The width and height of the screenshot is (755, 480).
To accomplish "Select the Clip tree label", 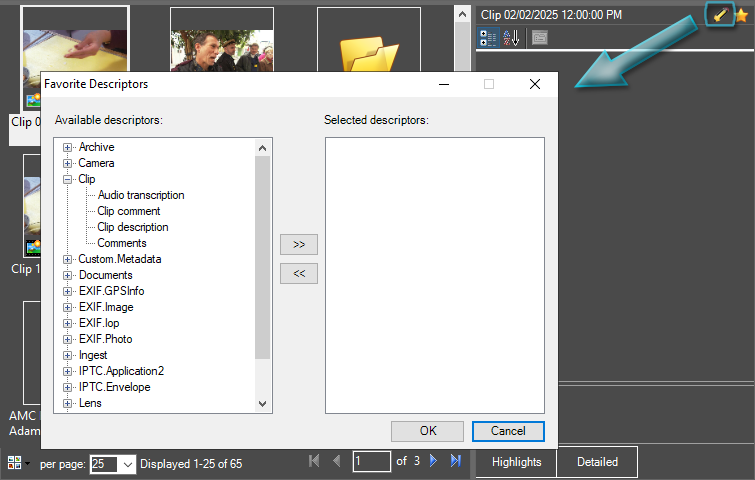I will point(87,179).
